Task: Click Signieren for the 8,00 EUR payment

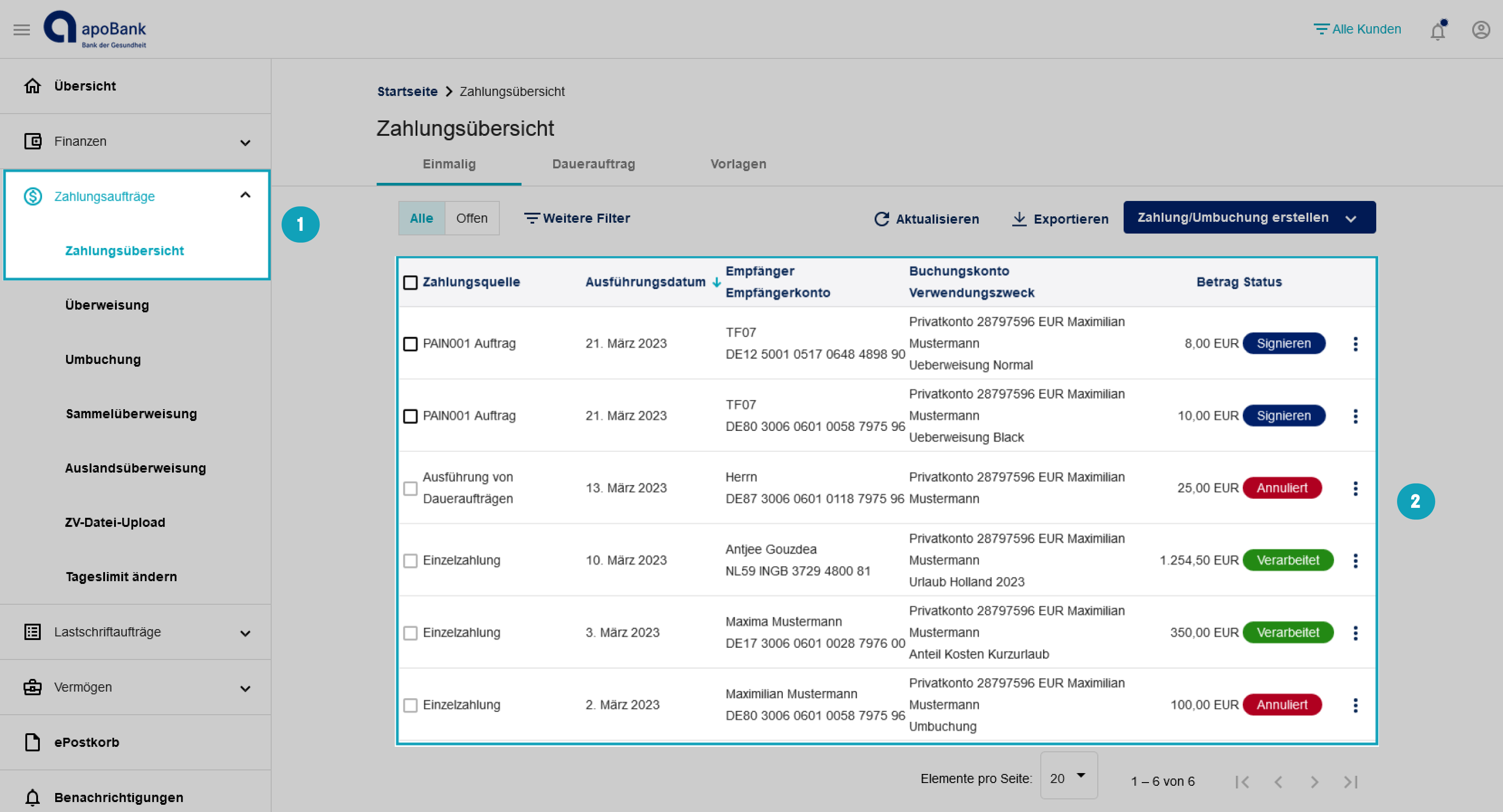Action: 1283,344
